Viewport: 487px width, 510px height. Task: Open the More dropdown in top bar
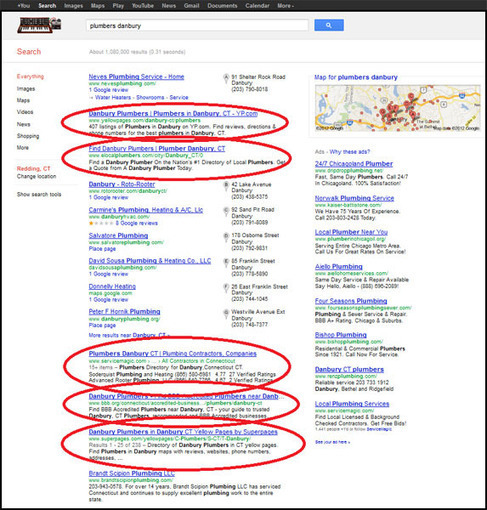pyautogui.click(x=286, y=6)
